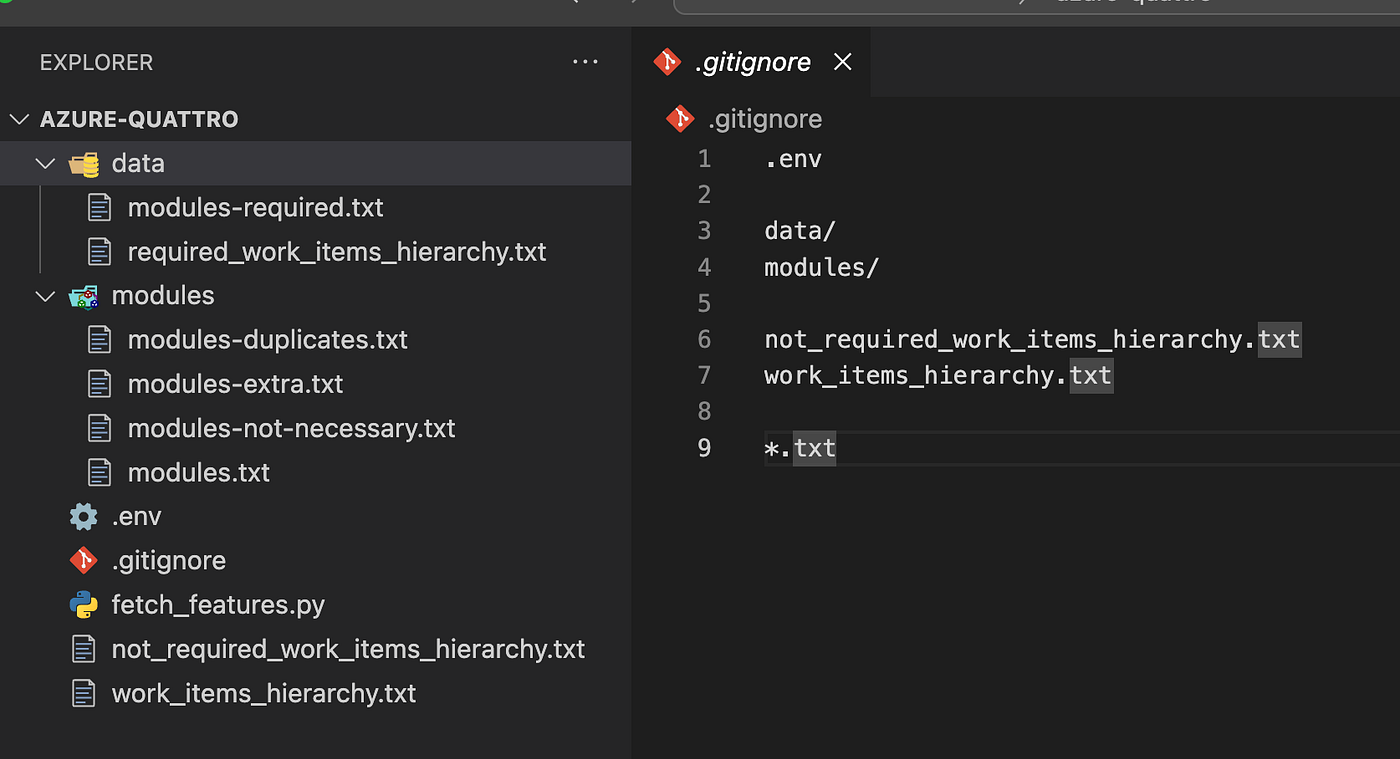Click file icon beside work_items_hierarchy.txt in Explorer
The width and height of the screenshot is (1400, 759).
(x=84, y=693)
